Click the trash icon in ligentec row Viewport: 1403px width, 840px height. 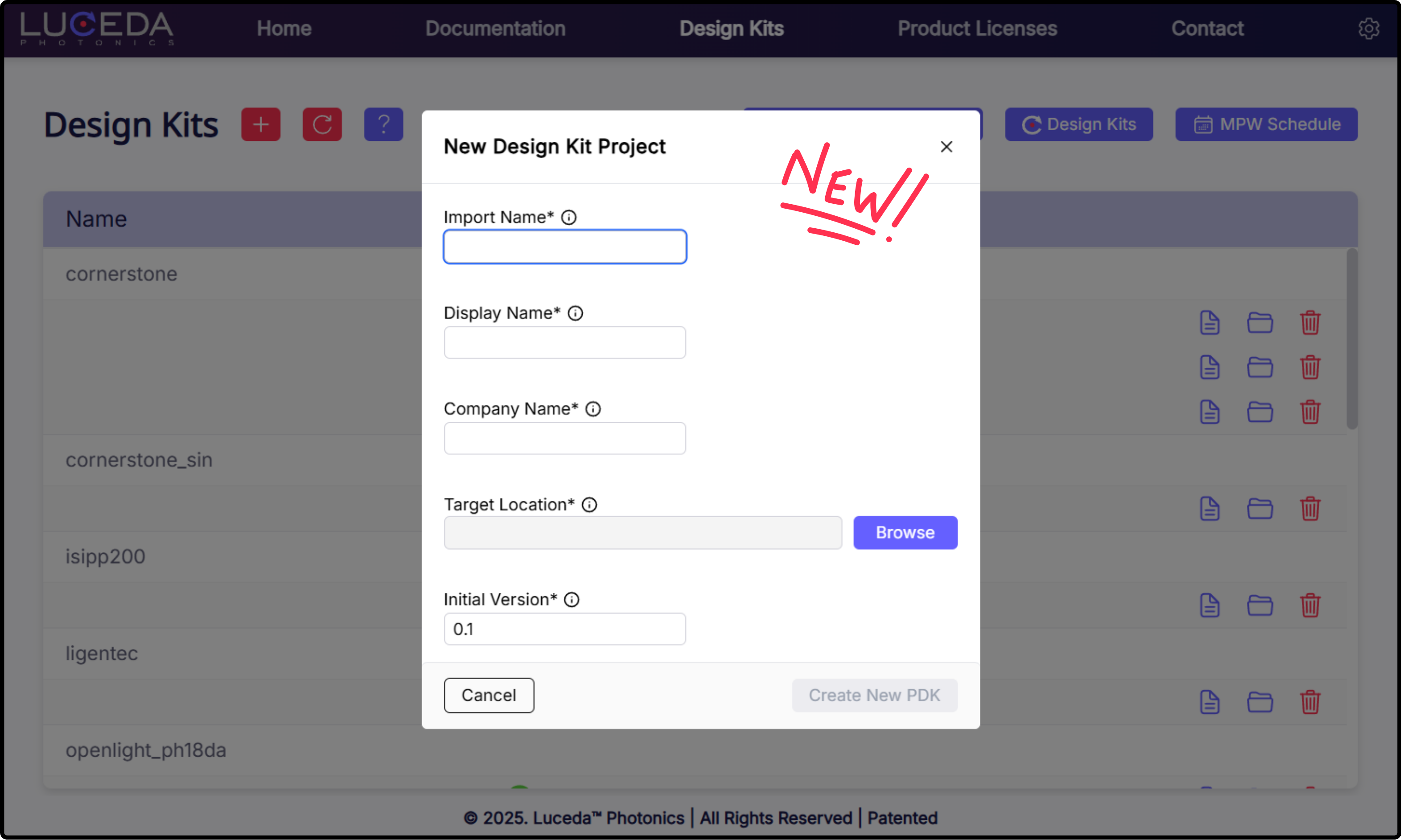tap(1310, 703)
